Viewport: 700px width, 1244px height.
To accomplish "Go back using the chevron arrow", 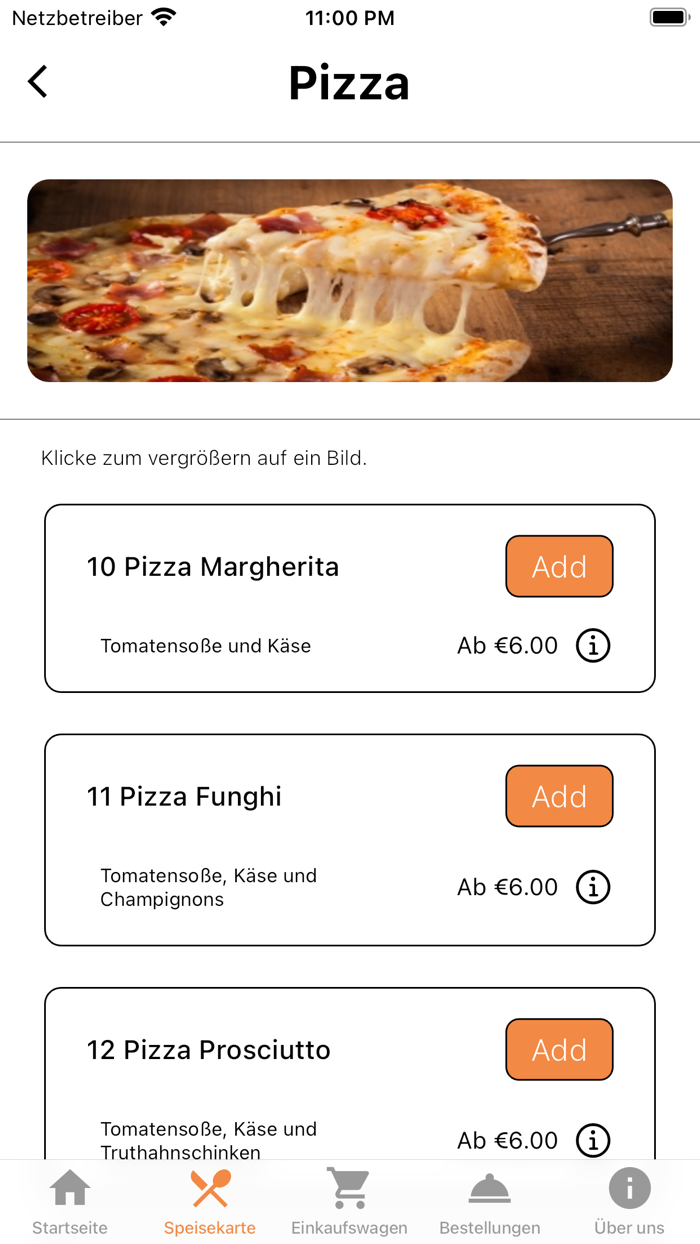I will click(x=37, y=82).
